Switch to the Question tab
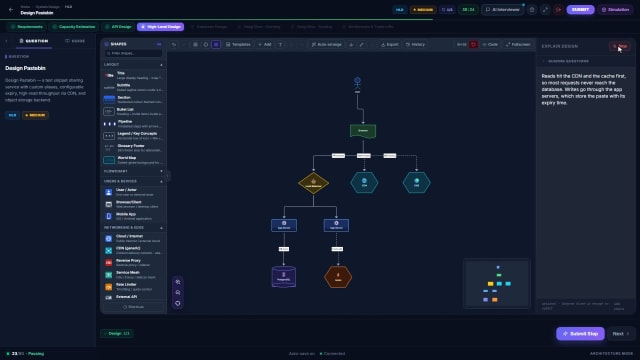Viewport: 640px width, 360px height. click(34, 41)
